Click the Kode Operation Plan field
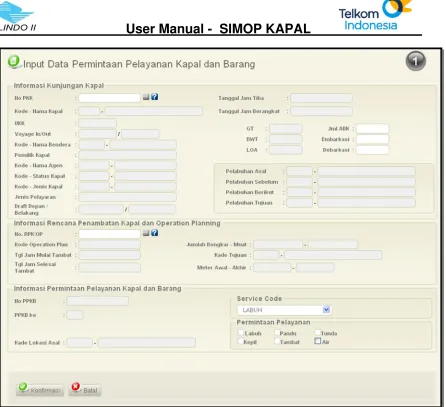446x407 pixels. pyautogui.click(x=109, y=245)
